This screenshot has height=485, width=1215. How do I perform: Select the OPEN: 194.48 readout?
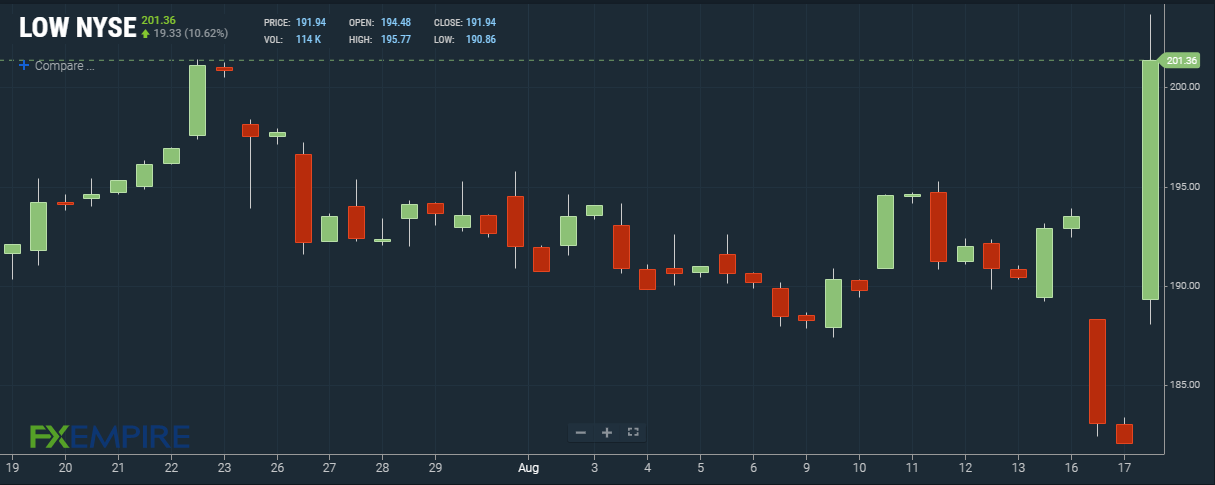pyautogui.click(x=381, y=22)
